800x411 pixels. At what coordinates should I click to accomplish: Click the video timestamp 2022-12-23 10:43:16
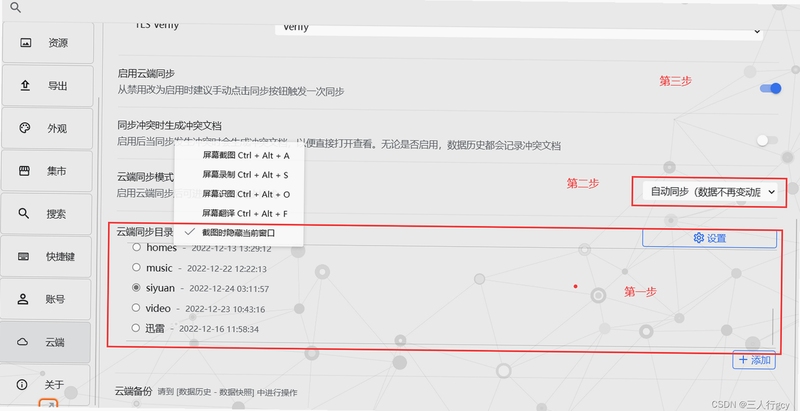225,309
